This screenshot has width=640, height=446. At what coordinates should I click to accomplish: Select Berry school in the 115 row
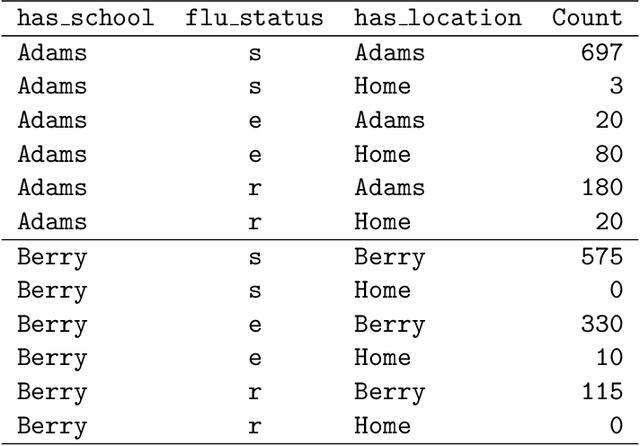coord(52,392)
